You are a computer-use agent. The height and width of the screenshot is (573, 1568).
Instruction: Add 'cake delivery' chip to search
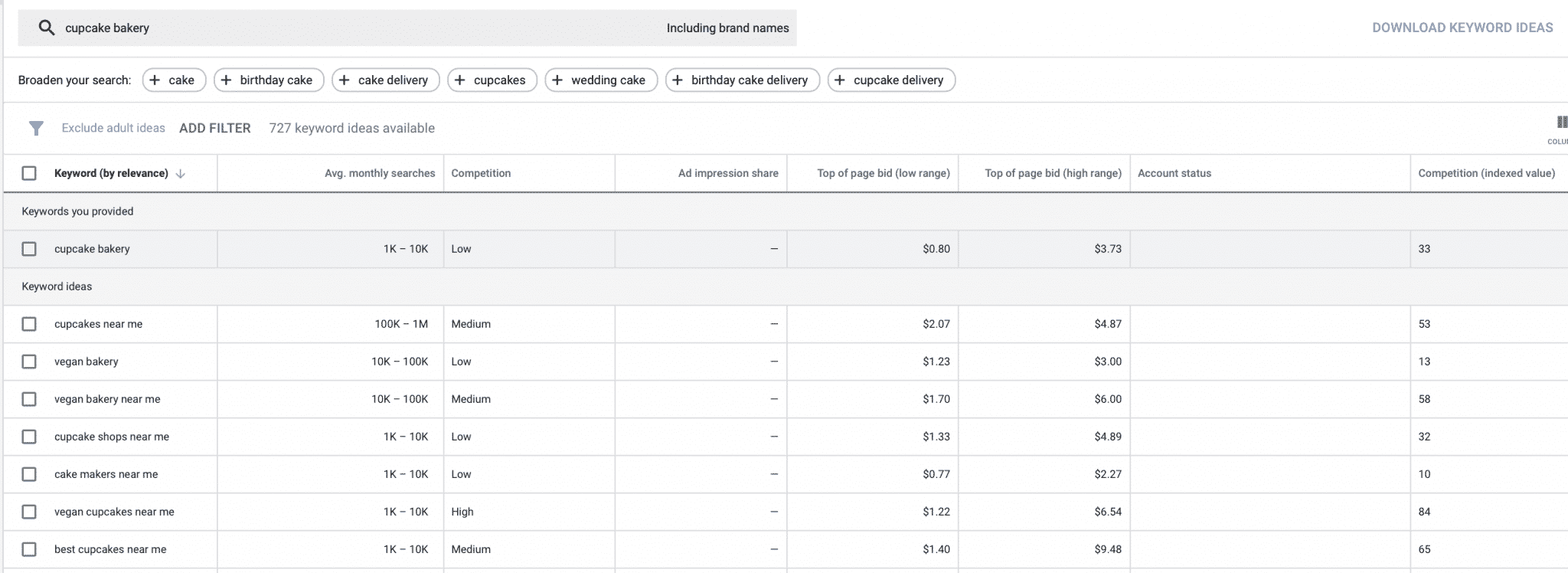[x=386, y=80]
